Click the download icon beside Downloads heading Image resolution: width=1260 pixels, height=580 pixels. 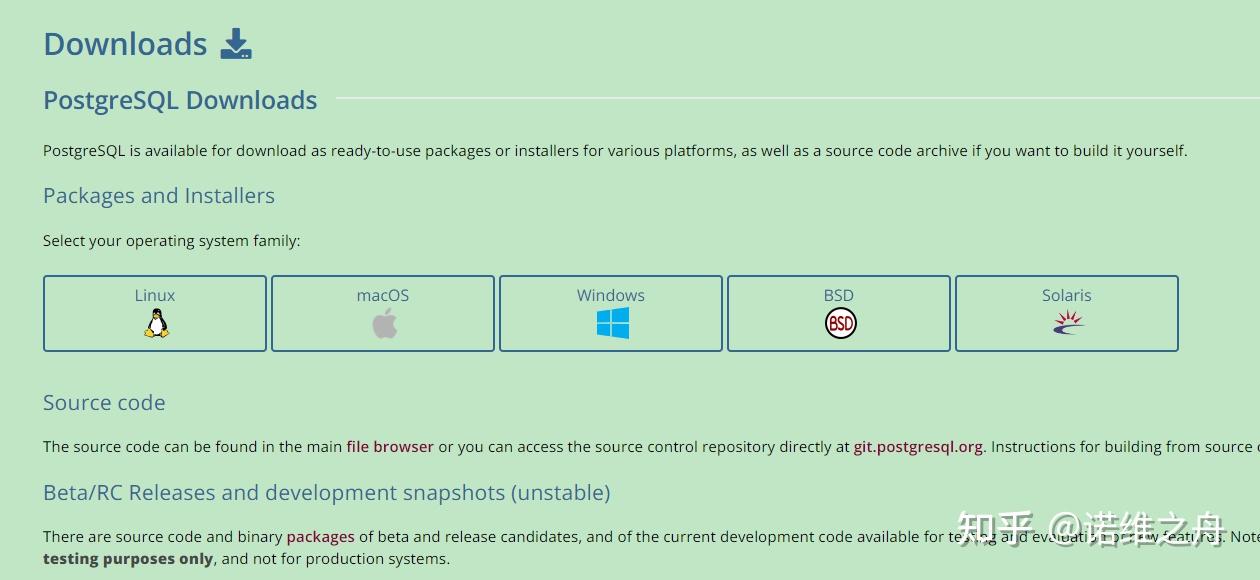pyautogui.click(x=236, y=44)
